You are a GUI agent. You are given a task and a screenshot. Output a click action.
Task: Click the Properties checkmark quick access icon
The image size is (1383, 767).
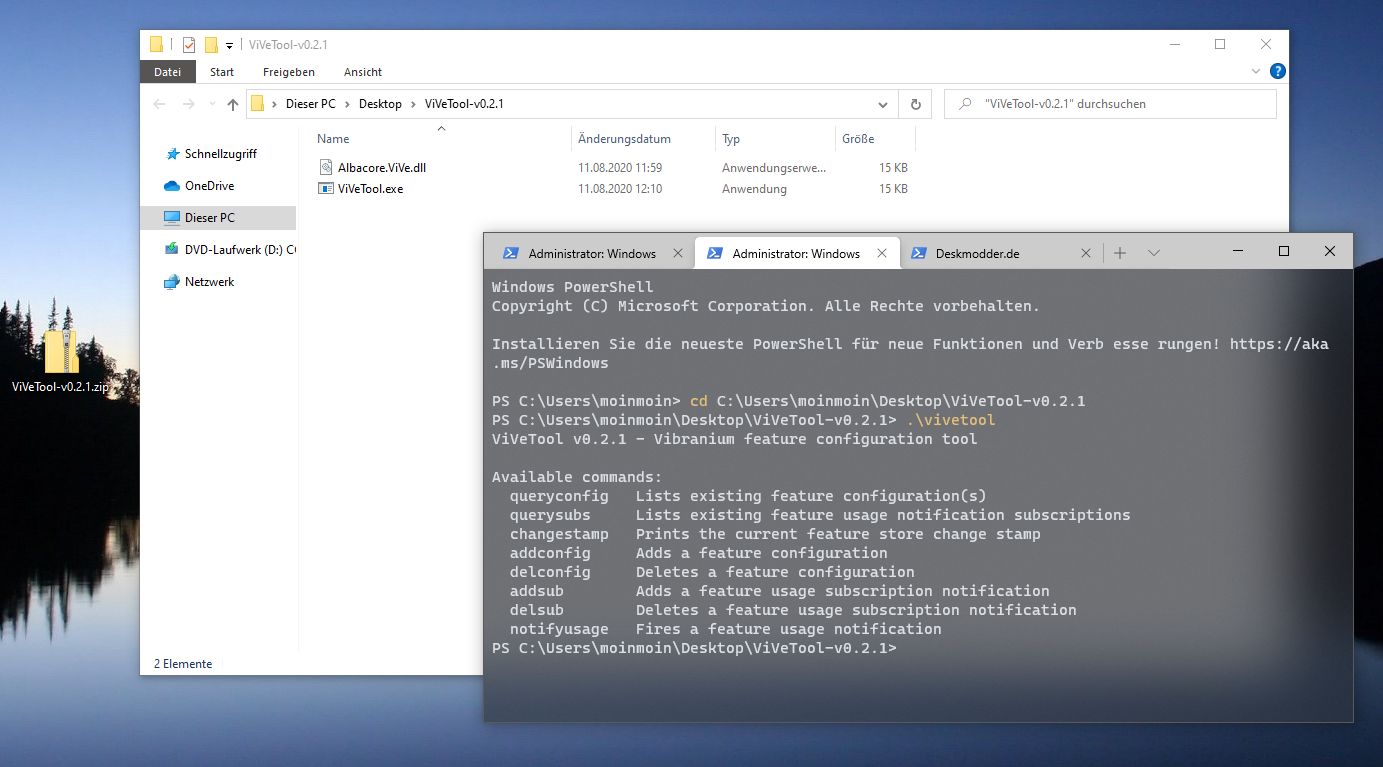pyautogui.click(x=188, y=45)
